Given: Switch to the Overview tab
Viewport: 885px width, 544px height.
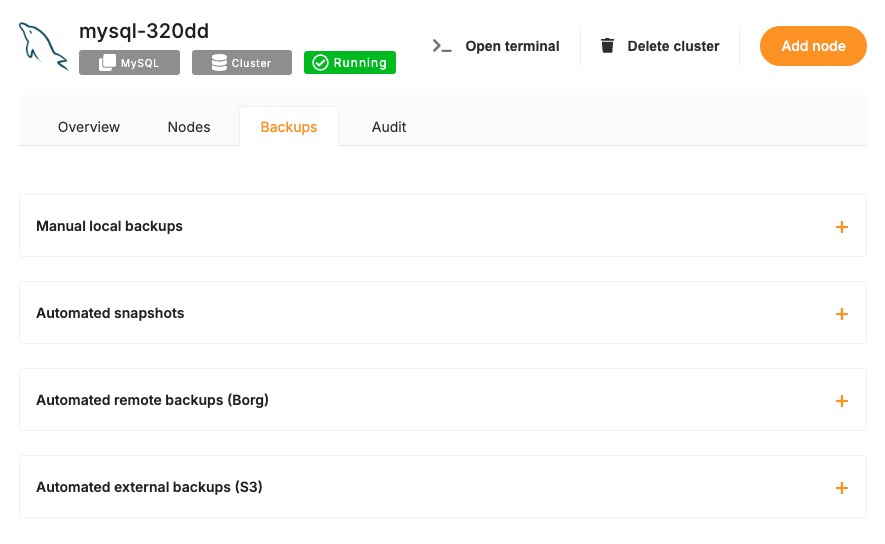Looking at the screenshot, I should pos(89,127).
